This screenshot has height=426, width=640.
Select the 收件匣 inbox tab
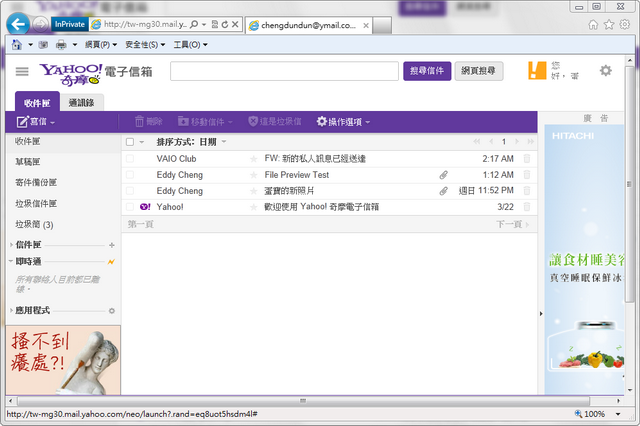tap(37, 102)
